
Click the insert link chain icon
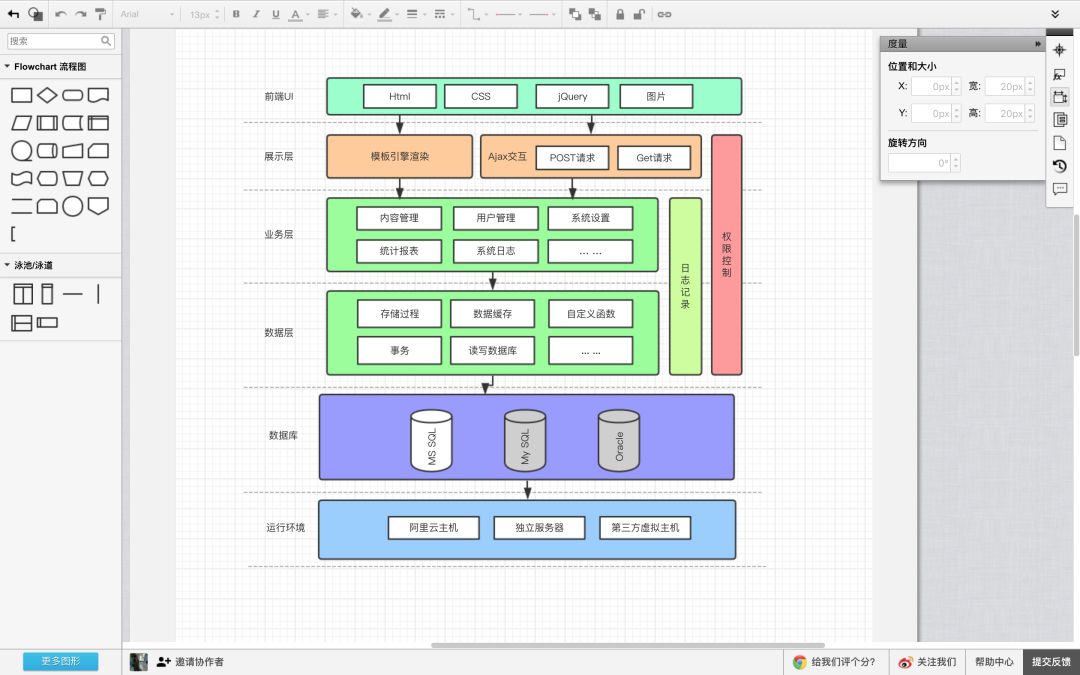[x=664, y=14]
